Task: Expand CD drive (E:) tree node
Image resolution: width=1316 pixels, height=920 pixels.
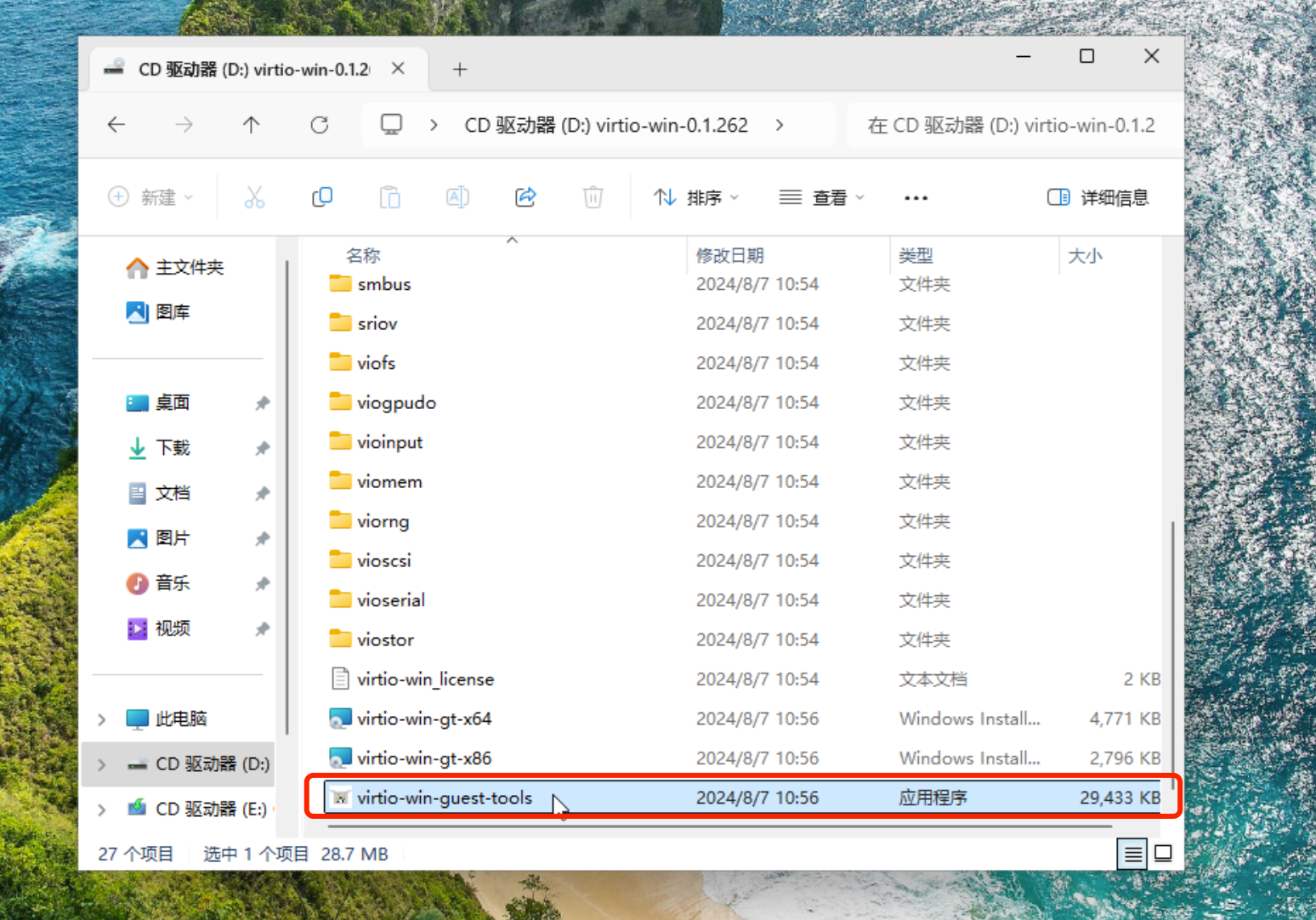Action: click(x=102, y=809)
